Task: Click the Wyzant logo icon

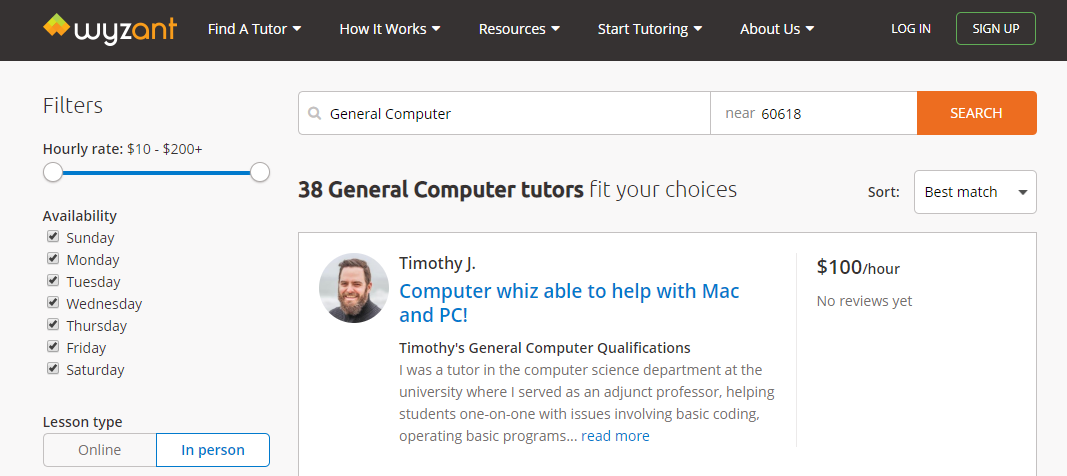Action: (x=56, y=27)
